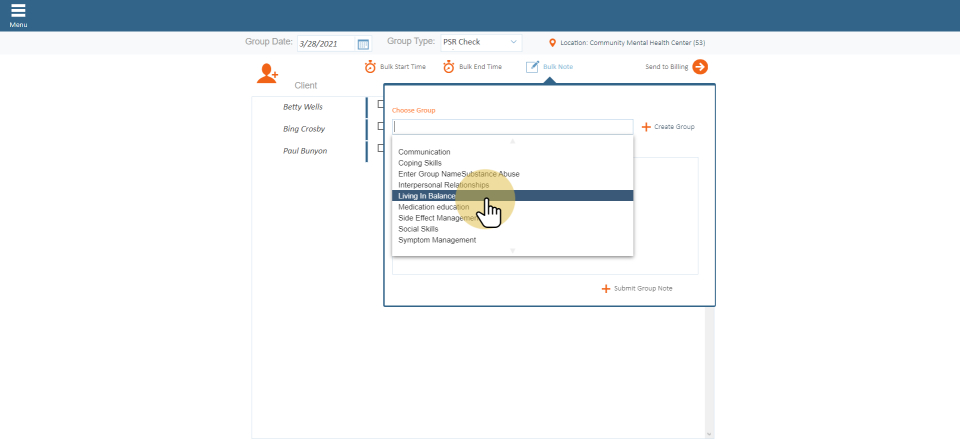960x442 pixels.
Task: Select Living In Balance from group list
Action: point(427,196)
